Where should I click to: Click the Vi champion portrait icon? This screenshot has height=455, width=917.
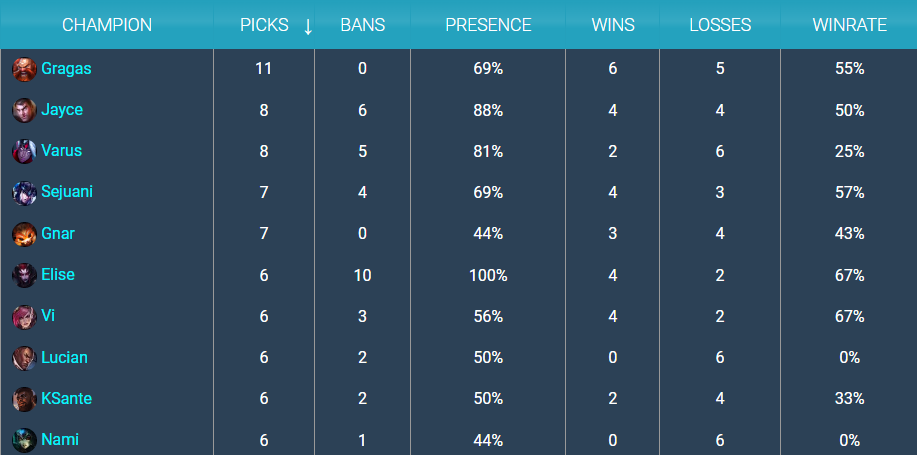(x=24, y=316)
